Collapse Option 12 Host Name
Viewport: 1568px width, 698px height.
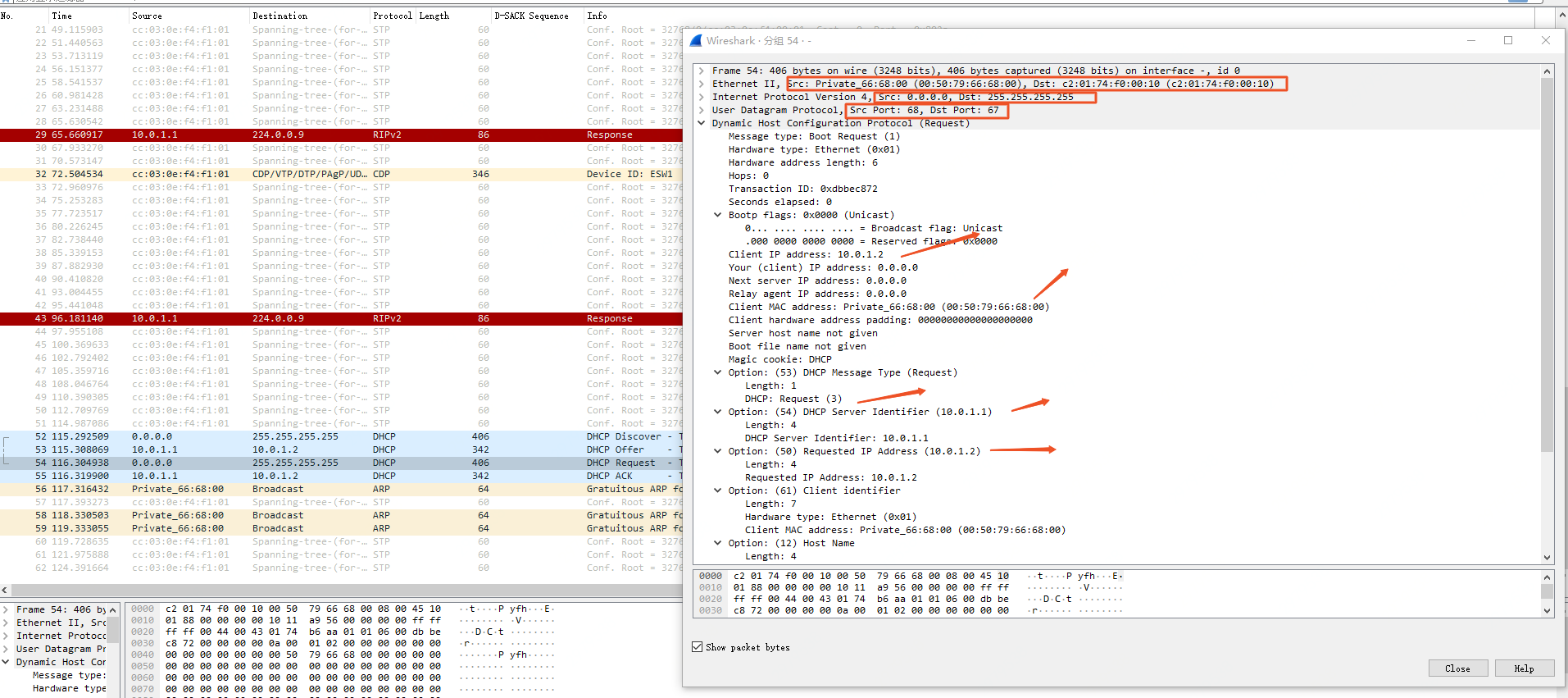[718, 543]
